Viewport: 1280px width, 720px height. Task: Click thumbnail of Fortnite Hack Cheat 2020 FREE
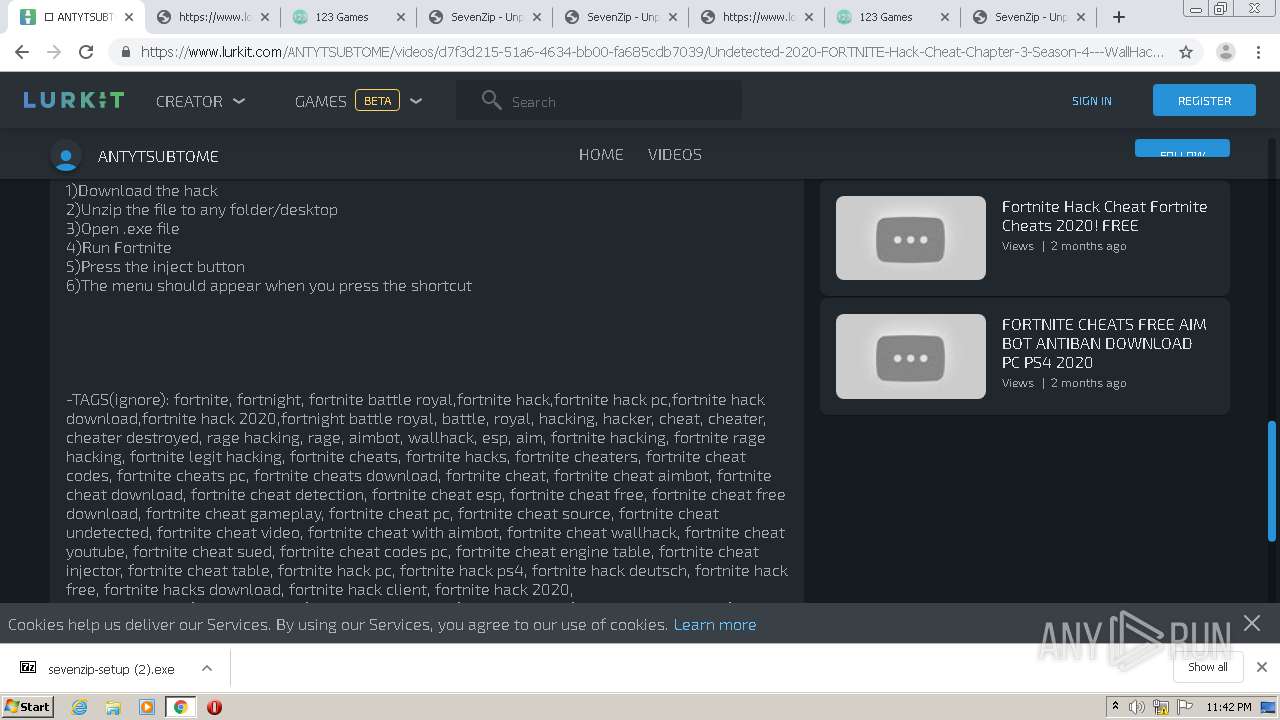[x=911, y=238]
